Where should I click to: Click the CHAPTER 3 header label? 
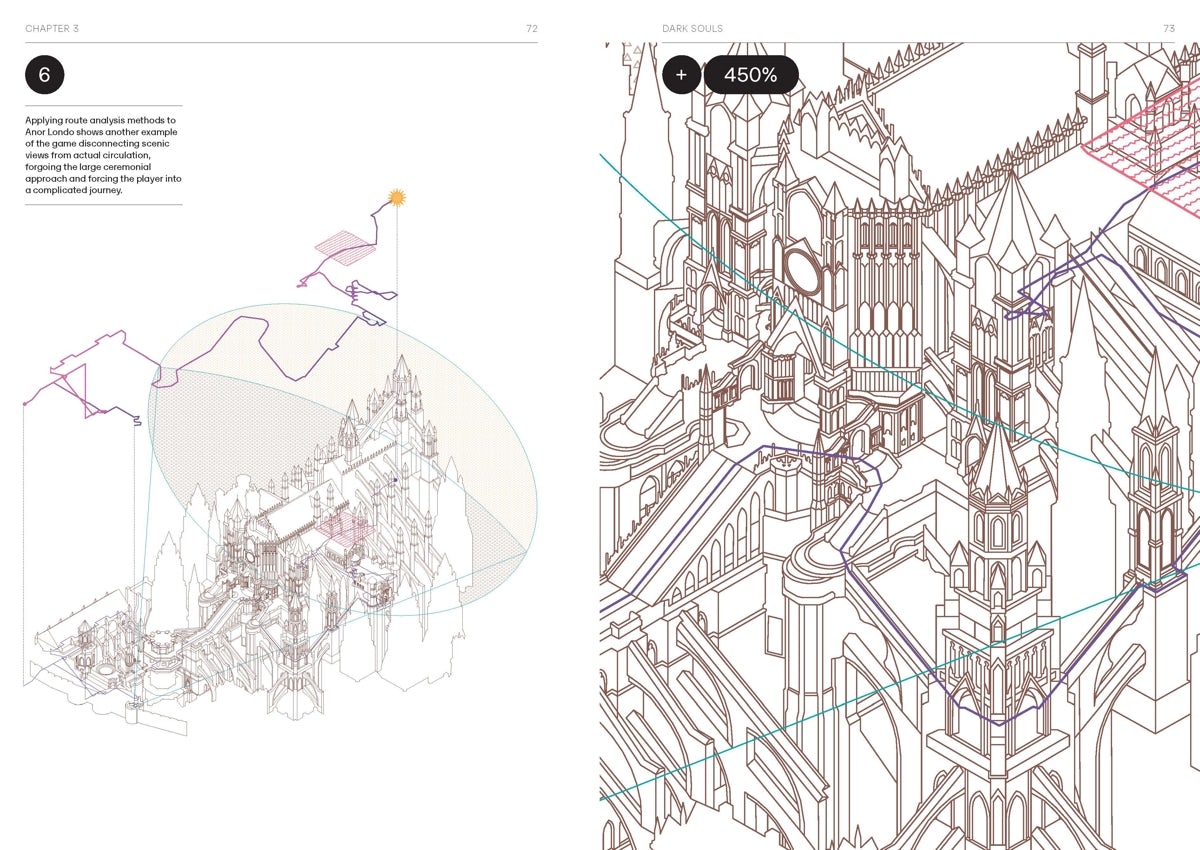[52, 29]
